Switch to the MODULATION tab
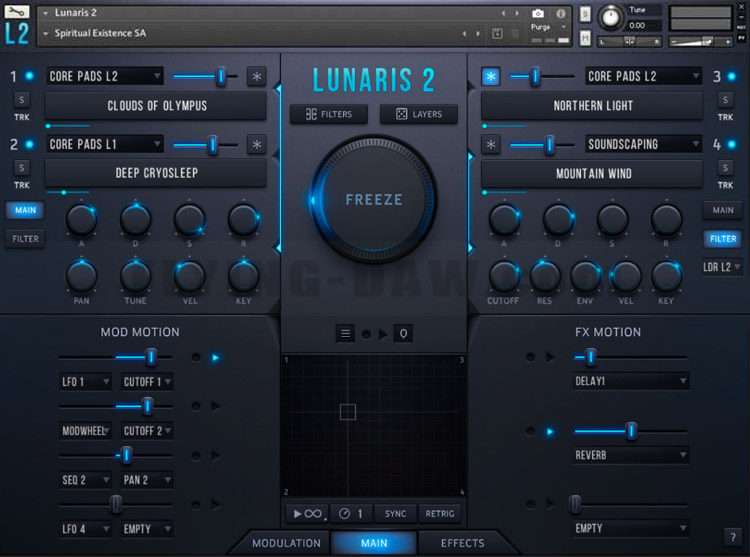Image resolution: width=750 pixels, height=557 pixels. click(286, 543)
